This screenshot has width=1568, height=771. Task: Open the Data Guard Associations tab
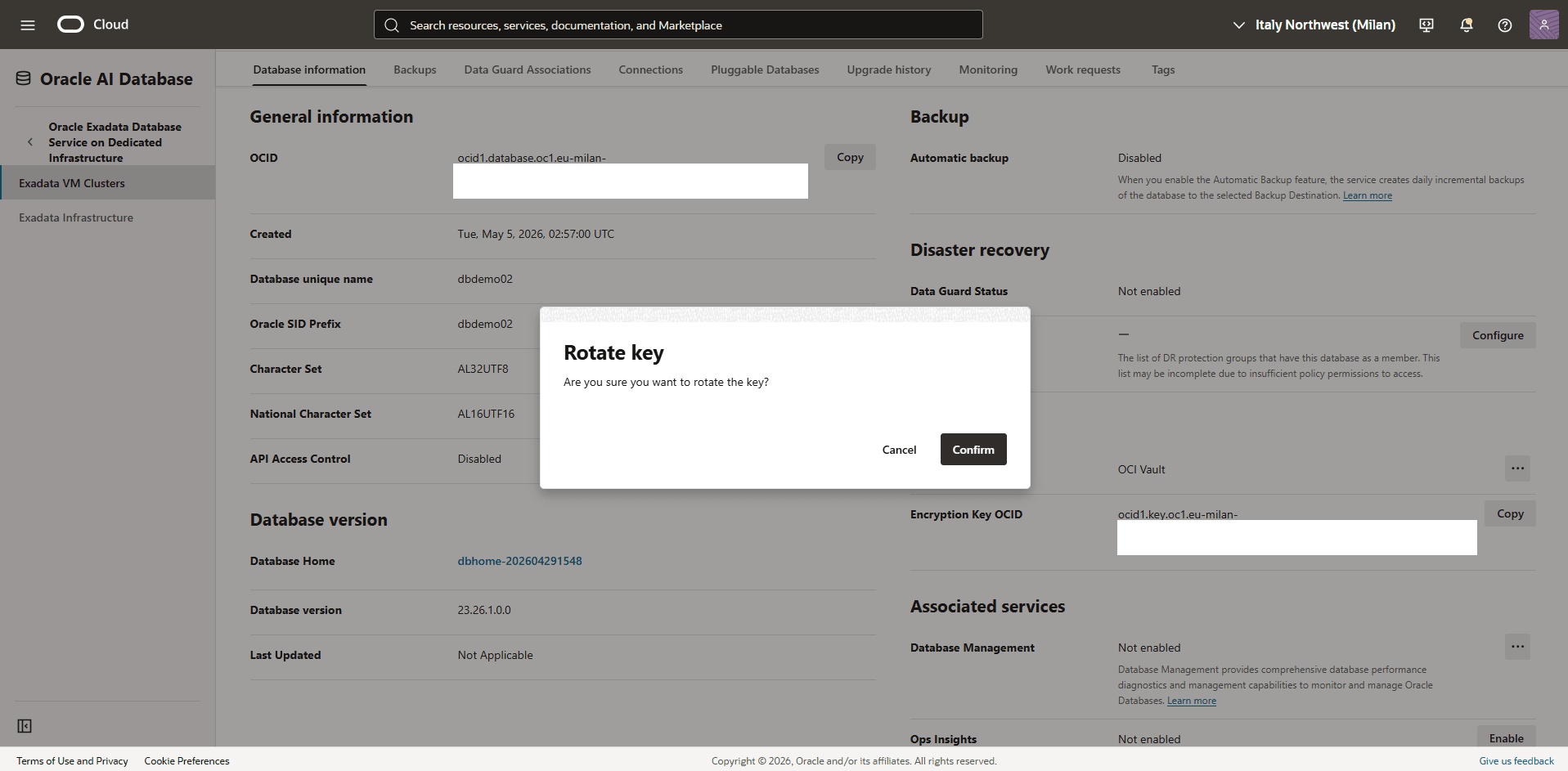(528, 69)
